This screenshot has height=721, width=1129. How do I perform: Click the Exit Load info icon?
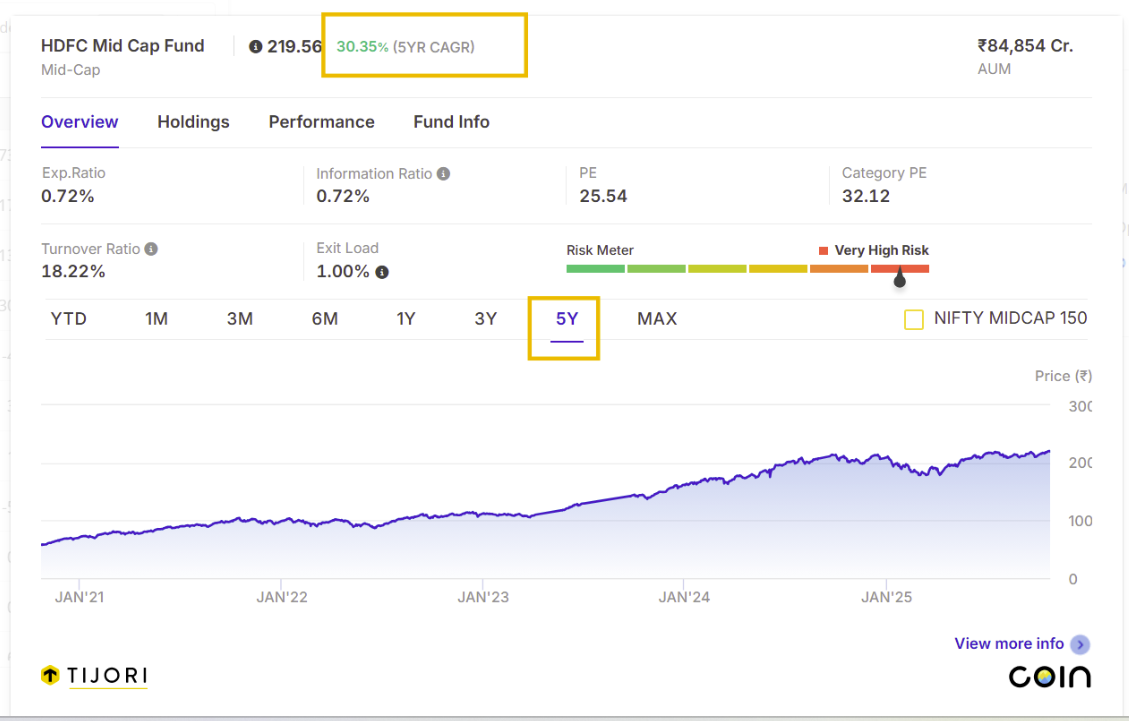tap(382, 272)
